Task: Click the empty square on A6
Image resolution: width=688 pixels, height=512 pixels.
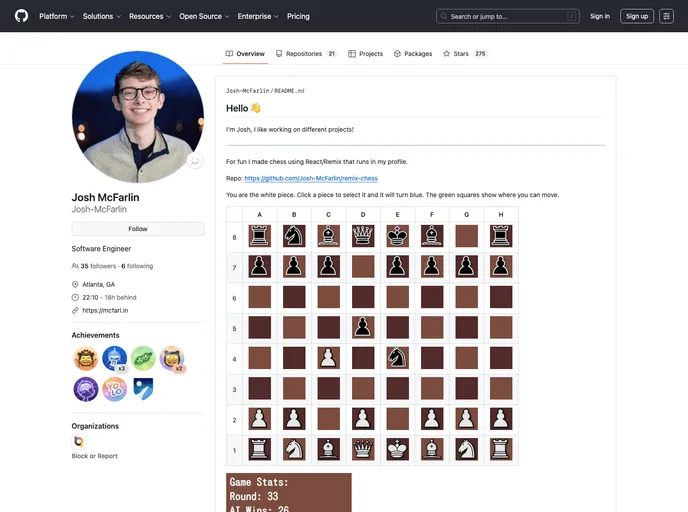Action: tap(259, 297)
